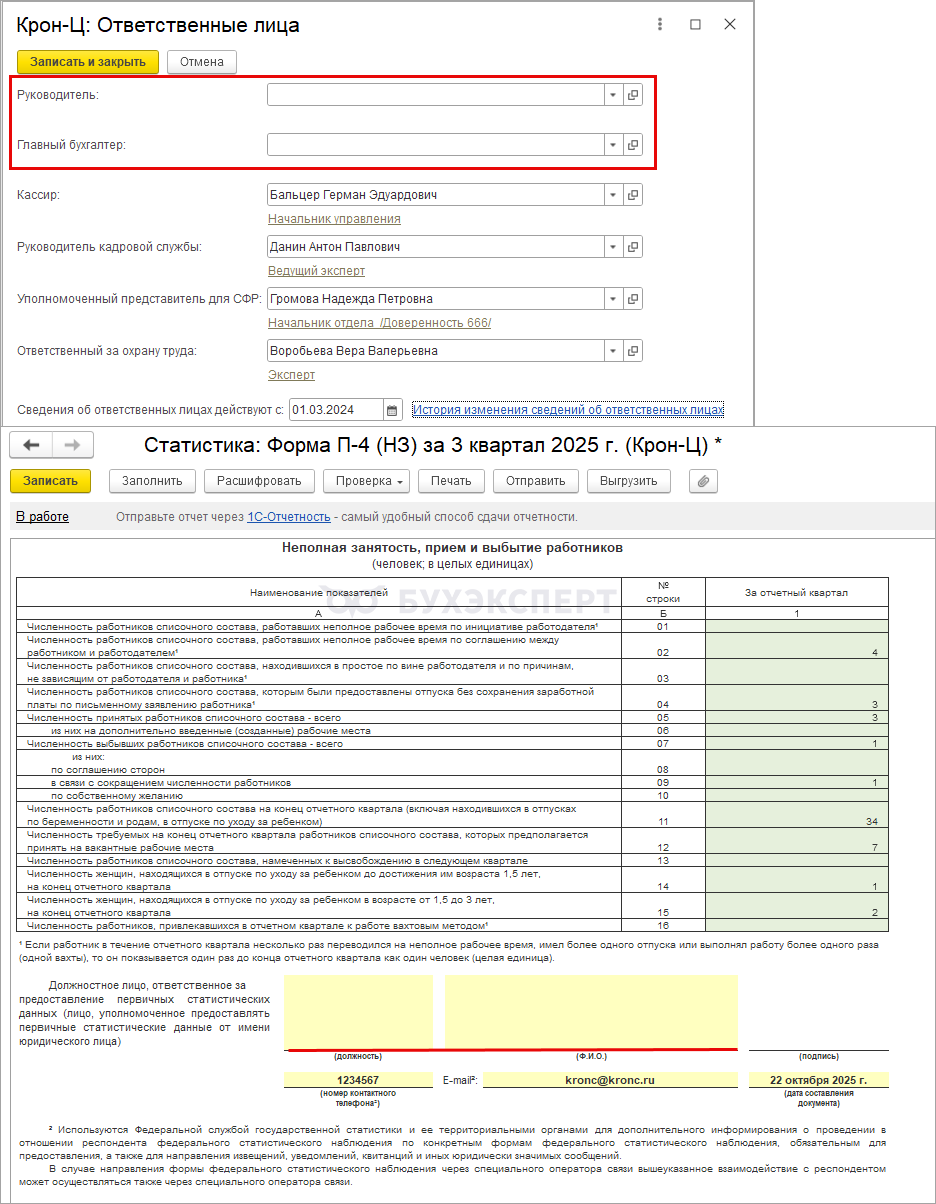Screen dimensions: 936x1204
Task: Expand the Главный бухгалтер dropdown list
Action: 612,145
